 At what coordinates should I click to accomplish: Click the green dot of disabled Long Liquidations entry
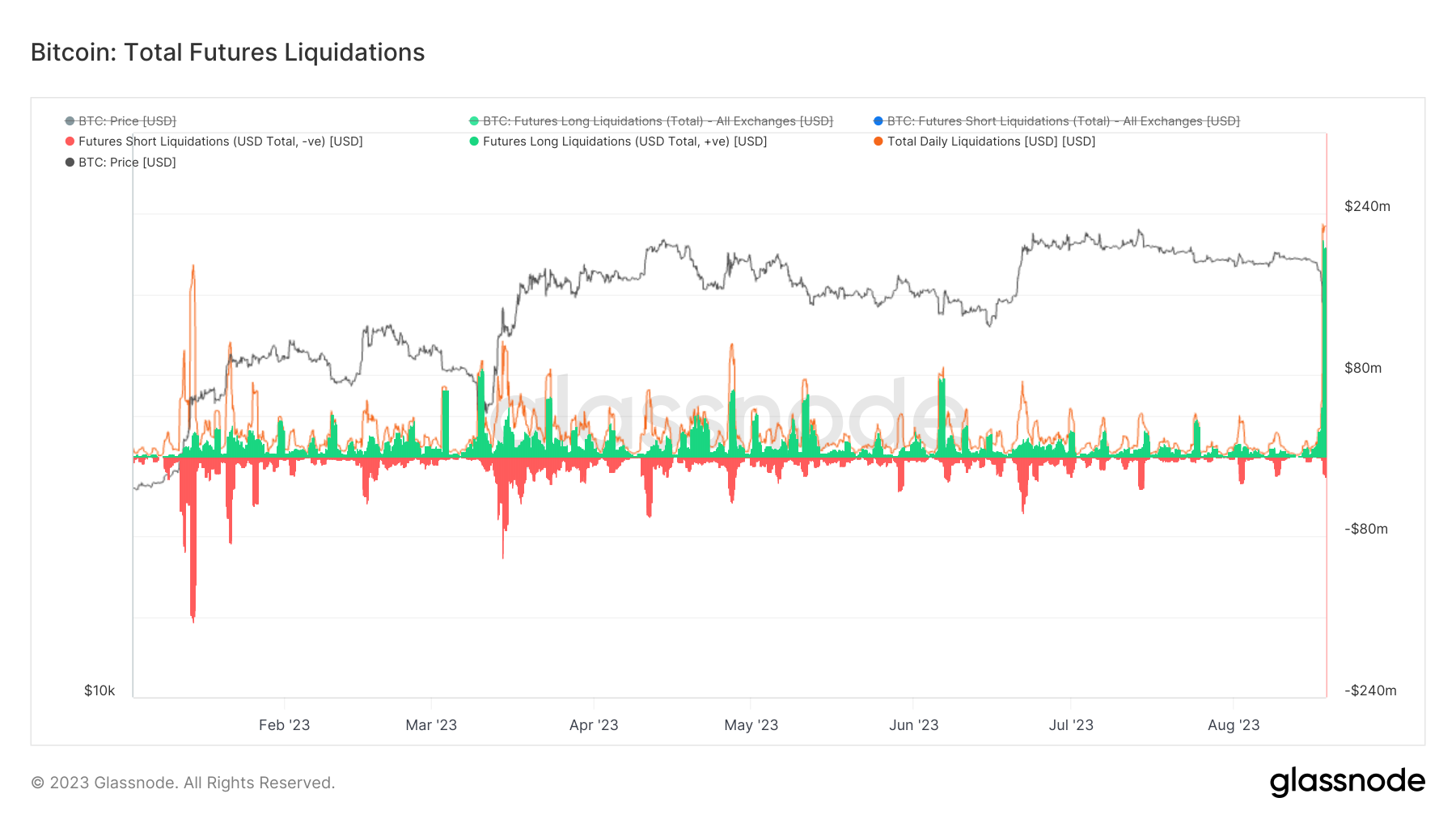(474, 120)
